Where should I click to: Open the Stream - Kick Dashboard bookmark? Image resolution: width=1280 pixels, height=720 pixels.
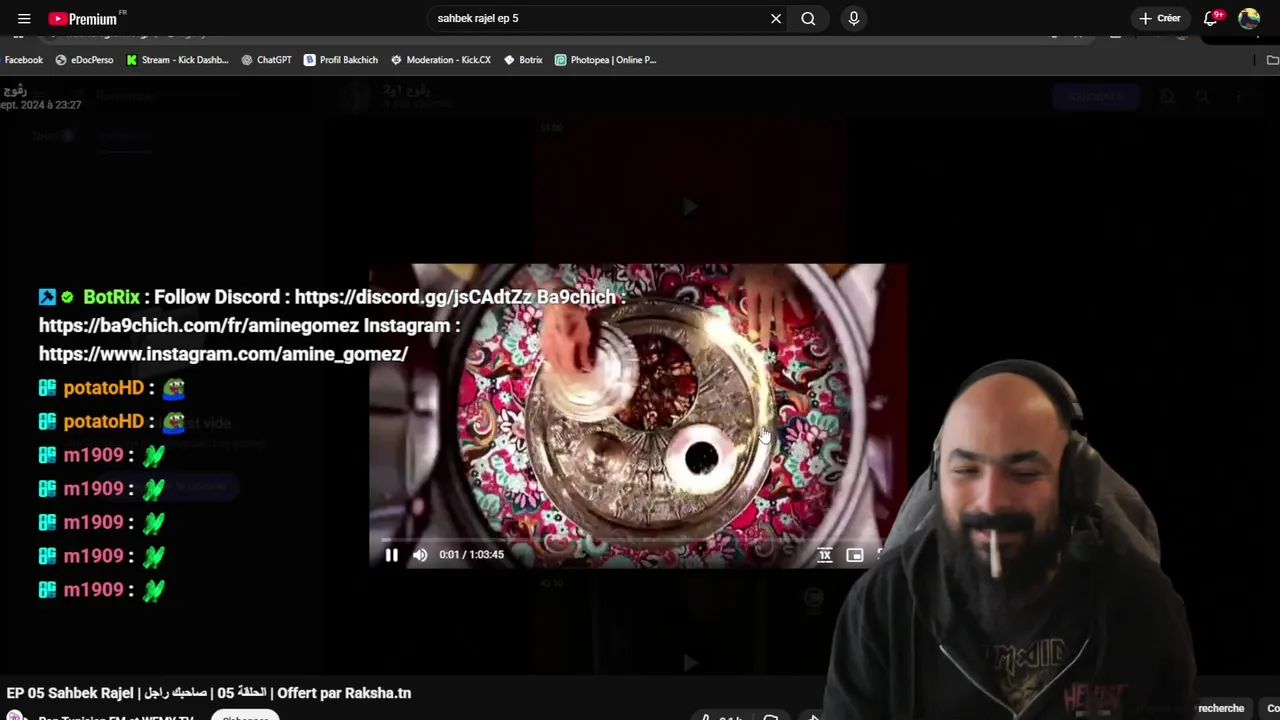[178, 60]
